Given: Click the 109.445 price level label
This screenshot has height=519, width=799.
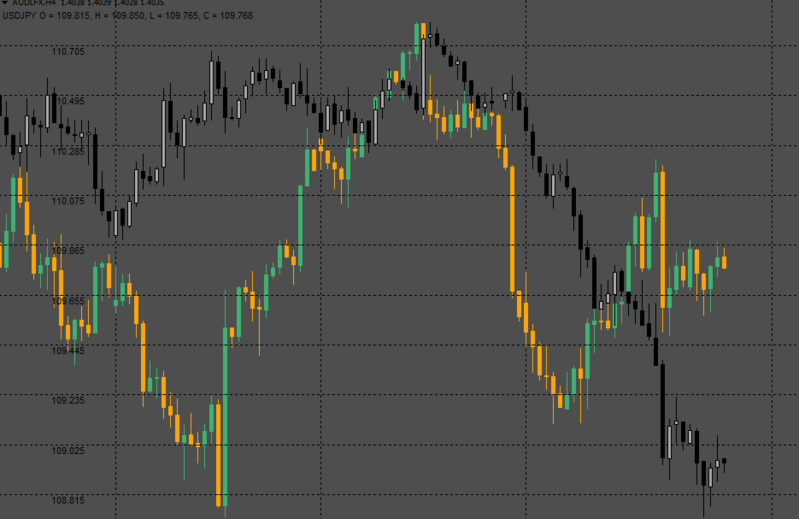Looking at the screenshot, I should tap(68, 350).
